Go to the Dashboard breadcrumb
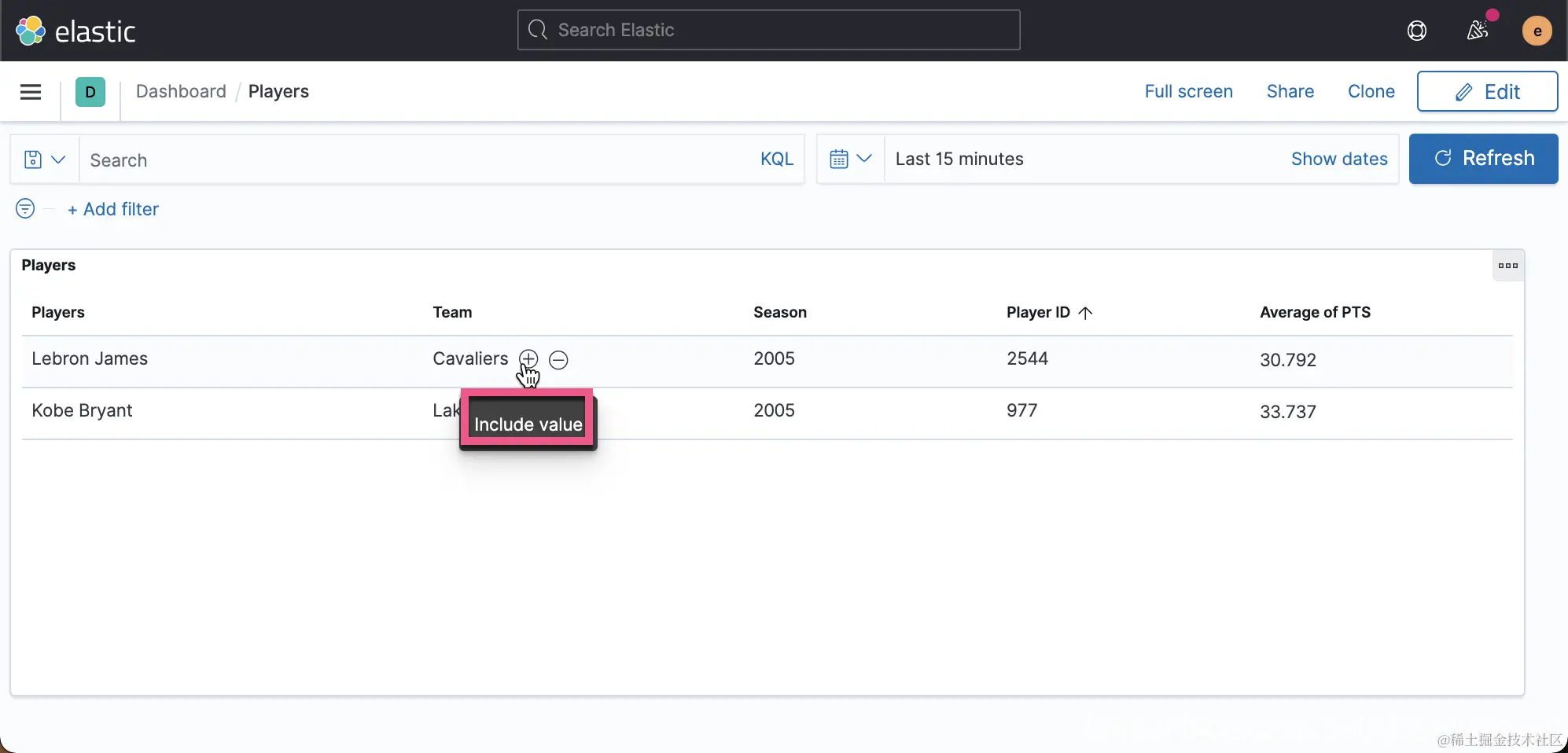 tap(181, 91)
